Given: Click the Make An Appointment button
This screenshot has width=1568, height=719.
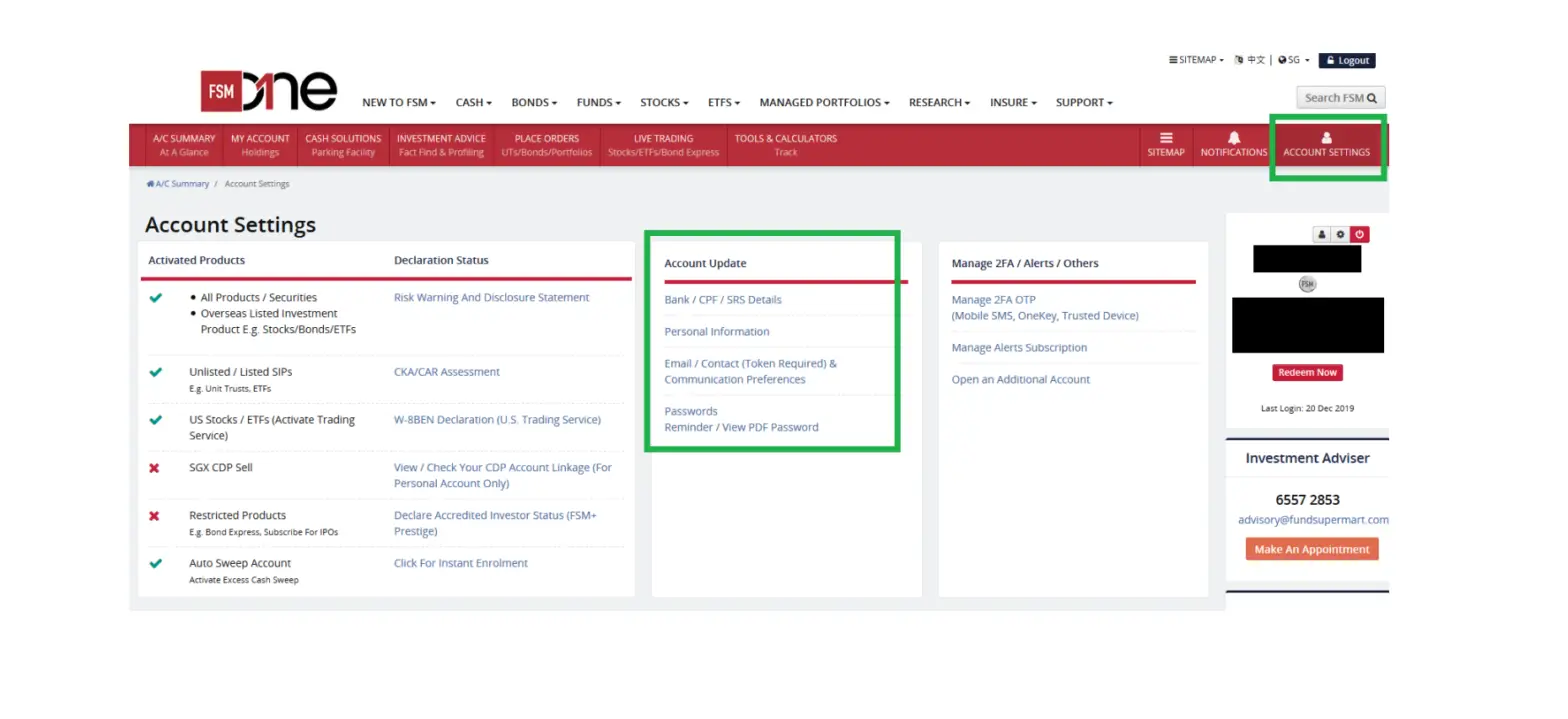Looking at the screenshot, I should 1312,549.
